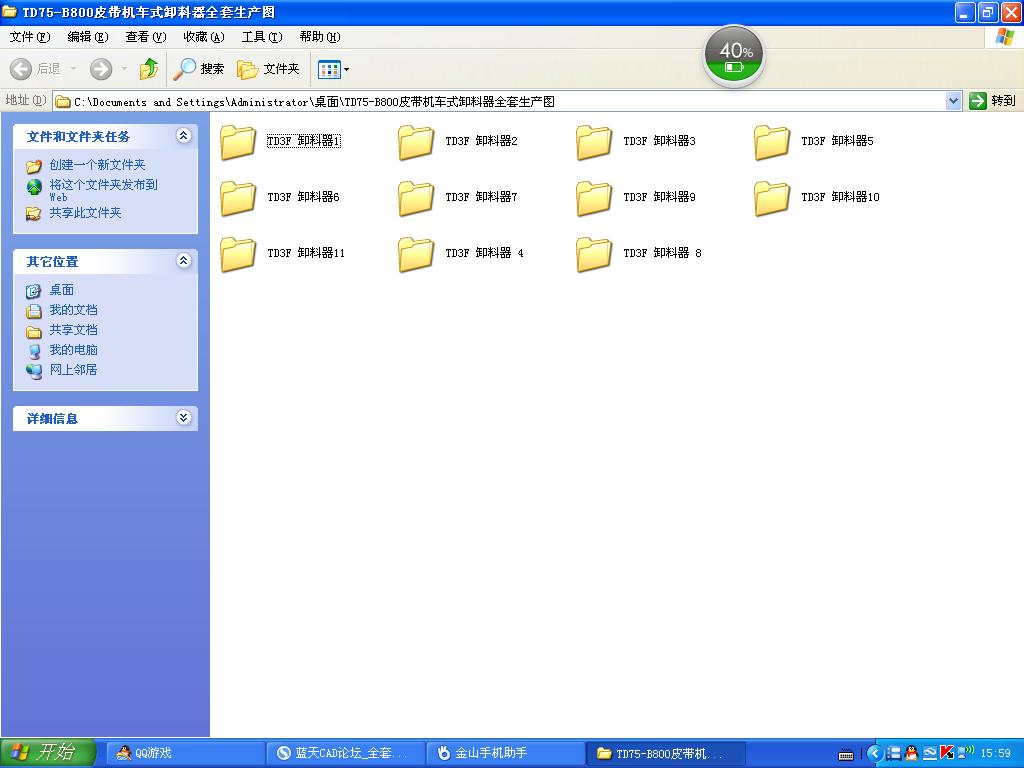Click the up-folder icon on the toolbar
Image resolution: width=1024 pixels, height=768 pixels.
pyautogui.click(x=148, y=69)
